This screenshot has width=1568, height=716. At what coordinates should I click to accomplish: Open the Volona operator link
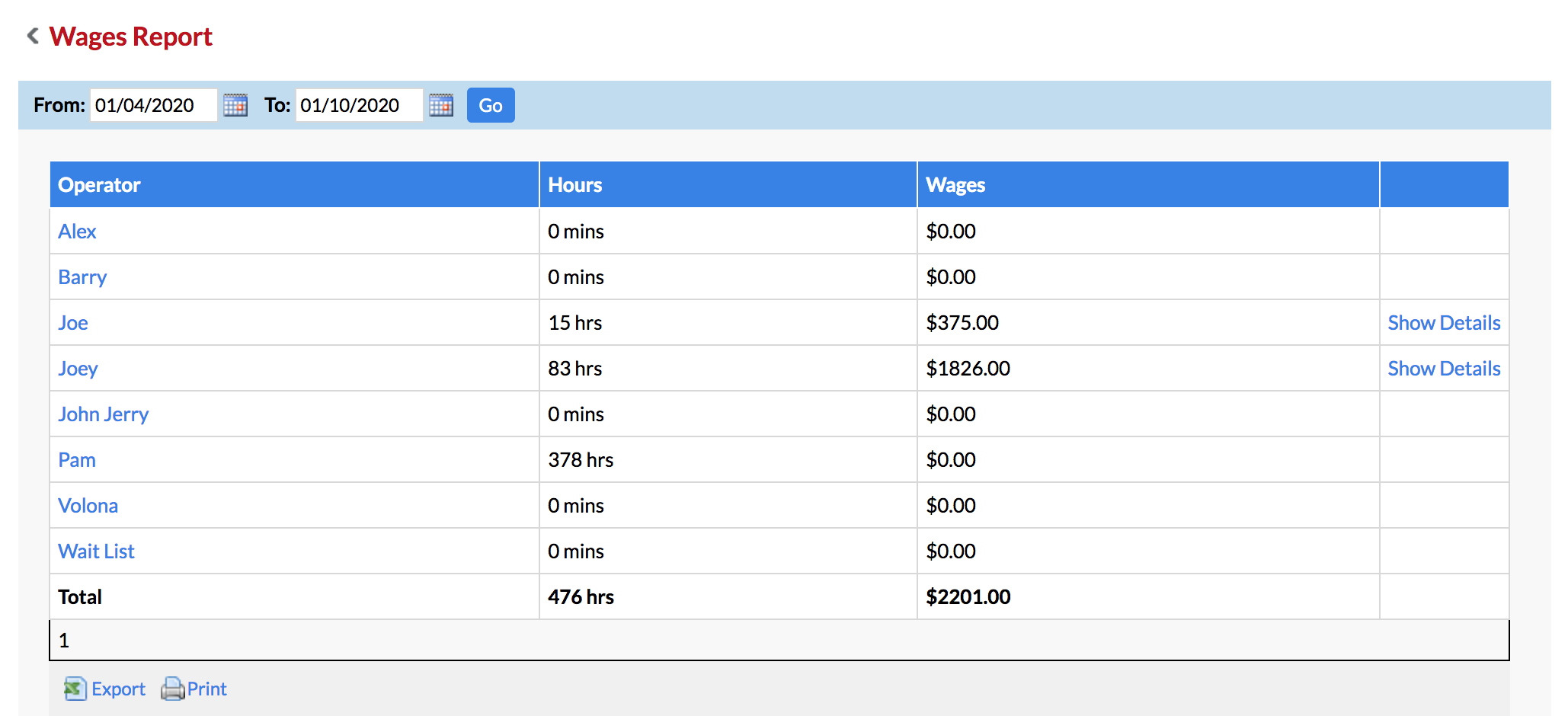tap(88, 506)
